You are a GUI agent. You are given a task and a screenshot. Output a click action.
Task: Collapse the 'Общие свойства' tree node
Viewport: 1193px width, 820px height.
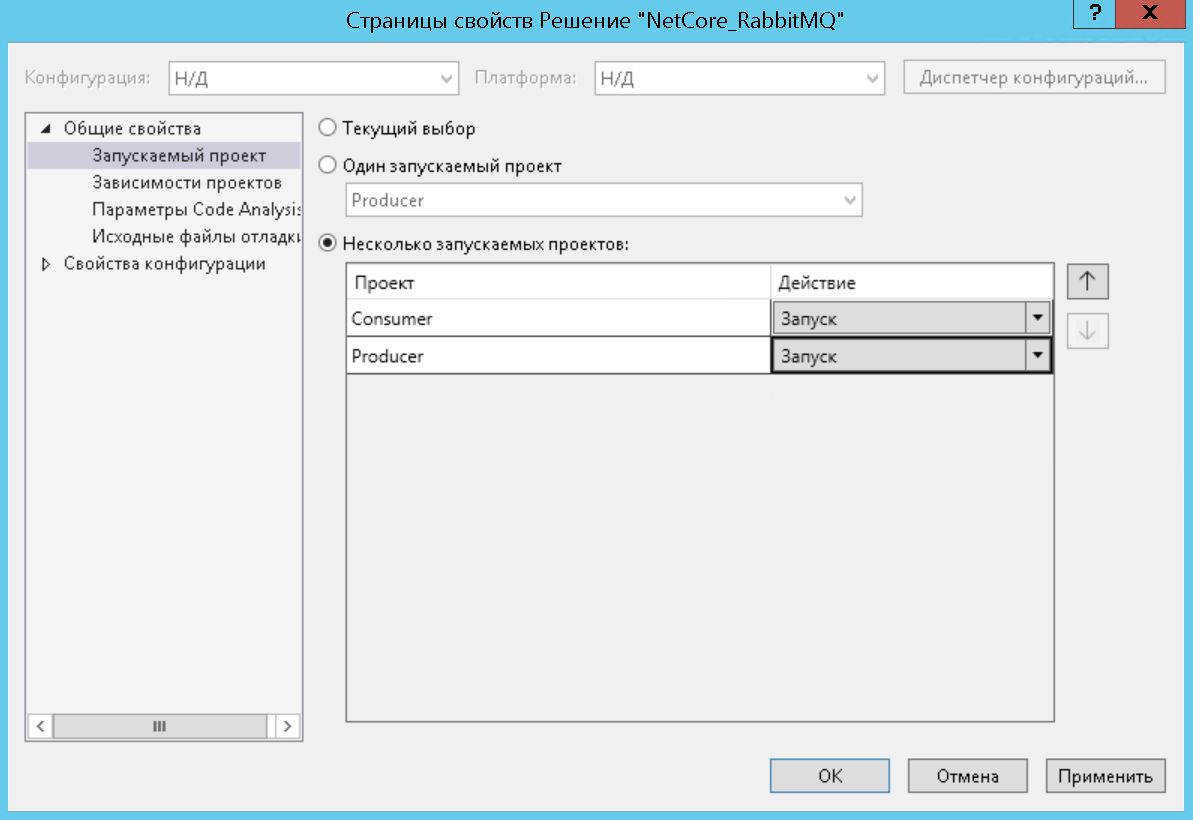45,129
